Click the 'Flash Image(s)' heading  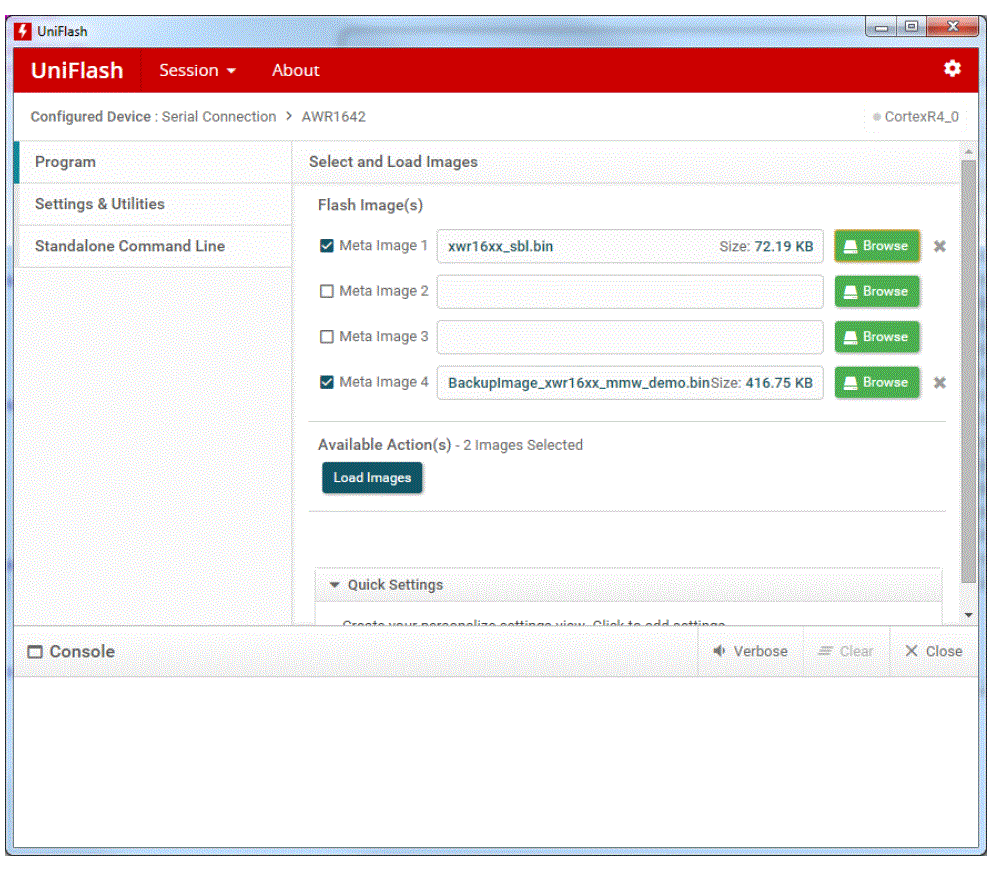coord(370,205)
